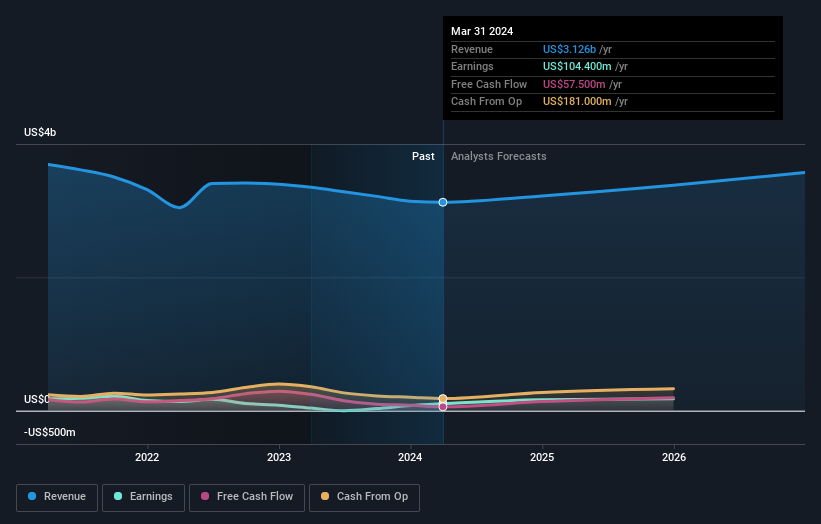Click the US$4b y-axis label
Screen dimensions: 821x524
click(x=40, y=132)
